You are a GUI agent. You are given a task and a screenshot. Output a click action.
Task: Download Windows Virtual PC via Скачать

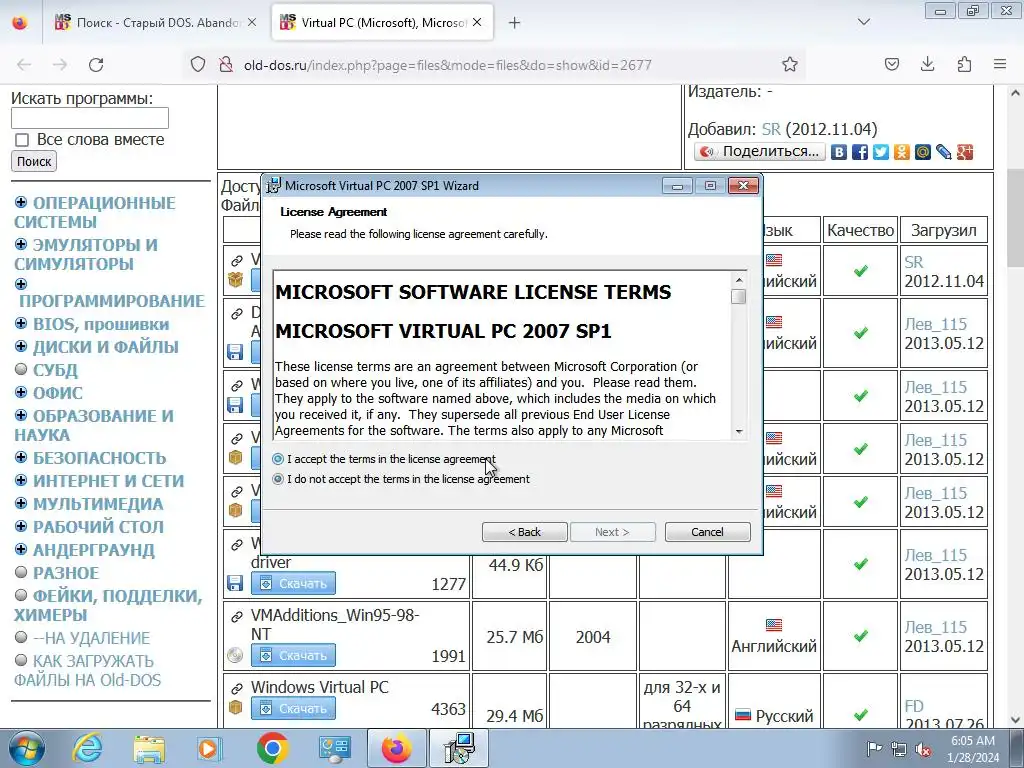[x=293, y=708]
